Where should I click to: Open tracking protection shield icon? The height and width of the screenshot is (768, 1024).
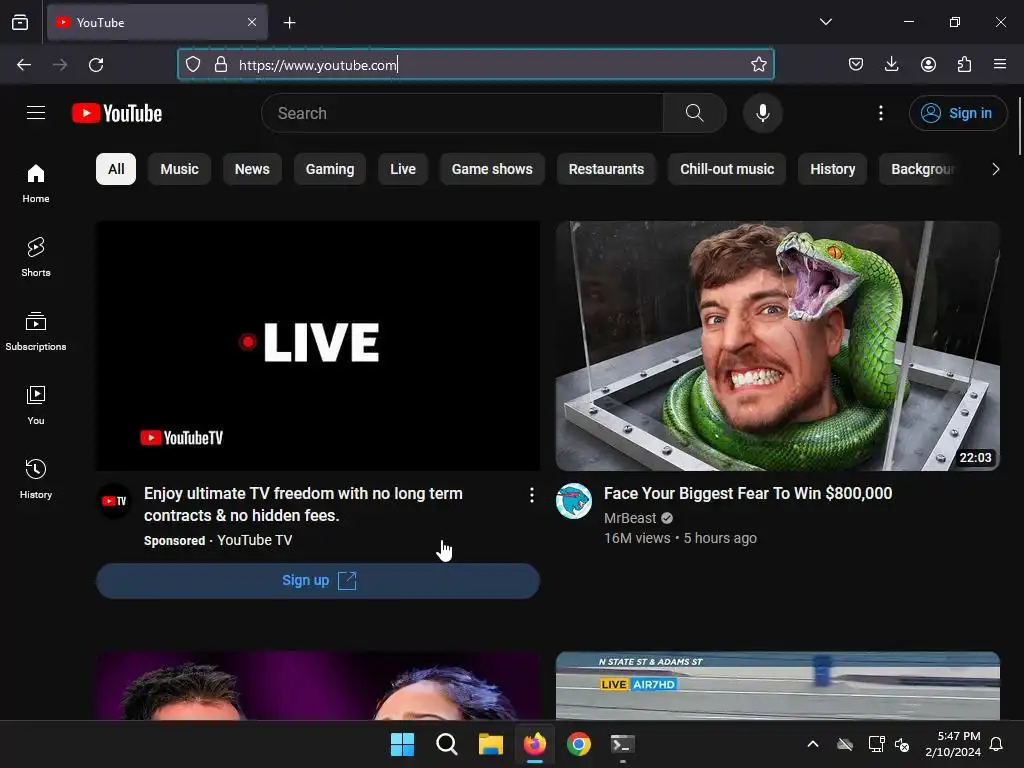[x=193, y=65]
